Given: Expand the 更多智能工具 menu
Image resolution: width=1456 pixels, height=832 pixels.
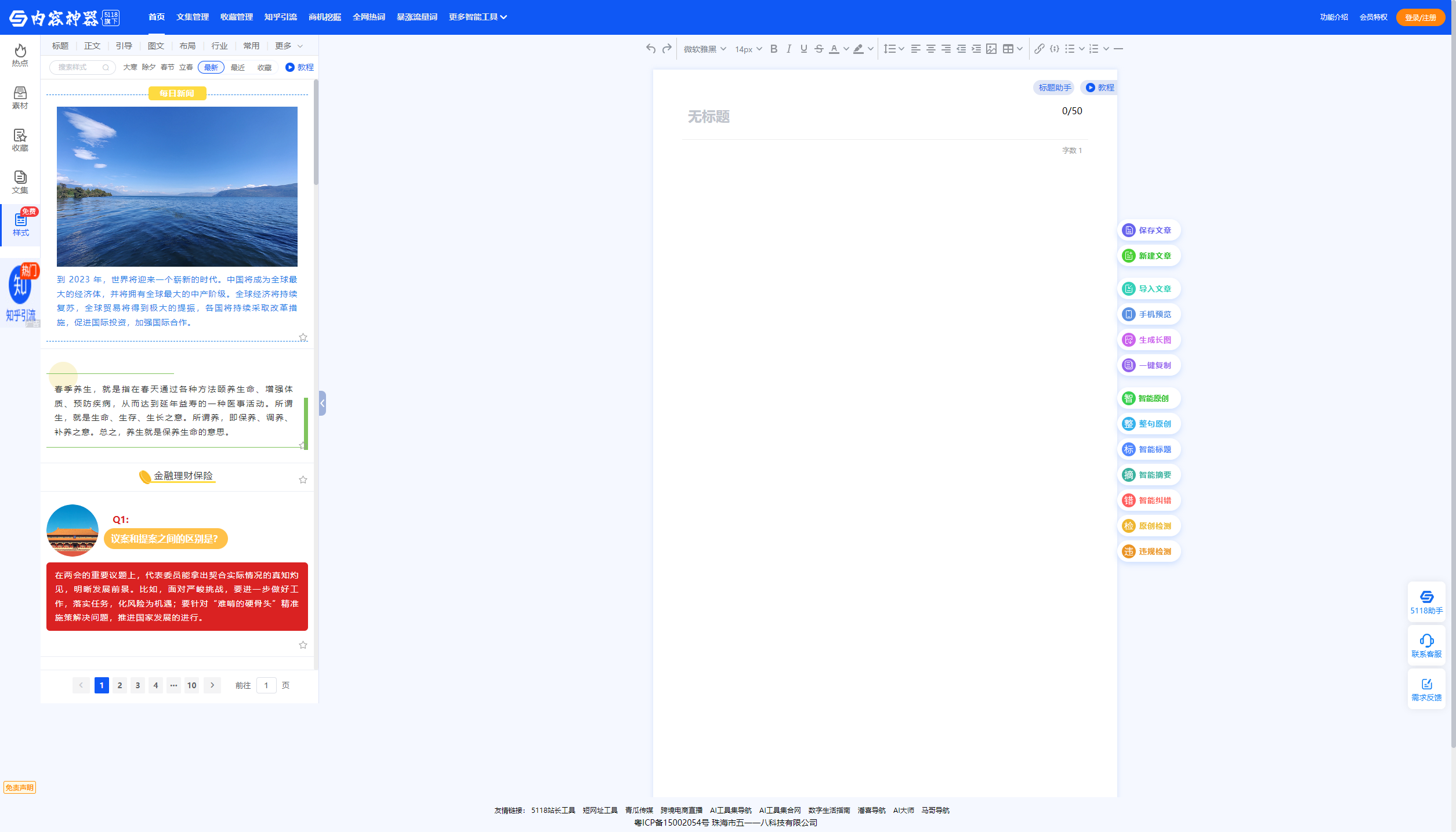Looking at the screenshot, I should coord(477,17).
